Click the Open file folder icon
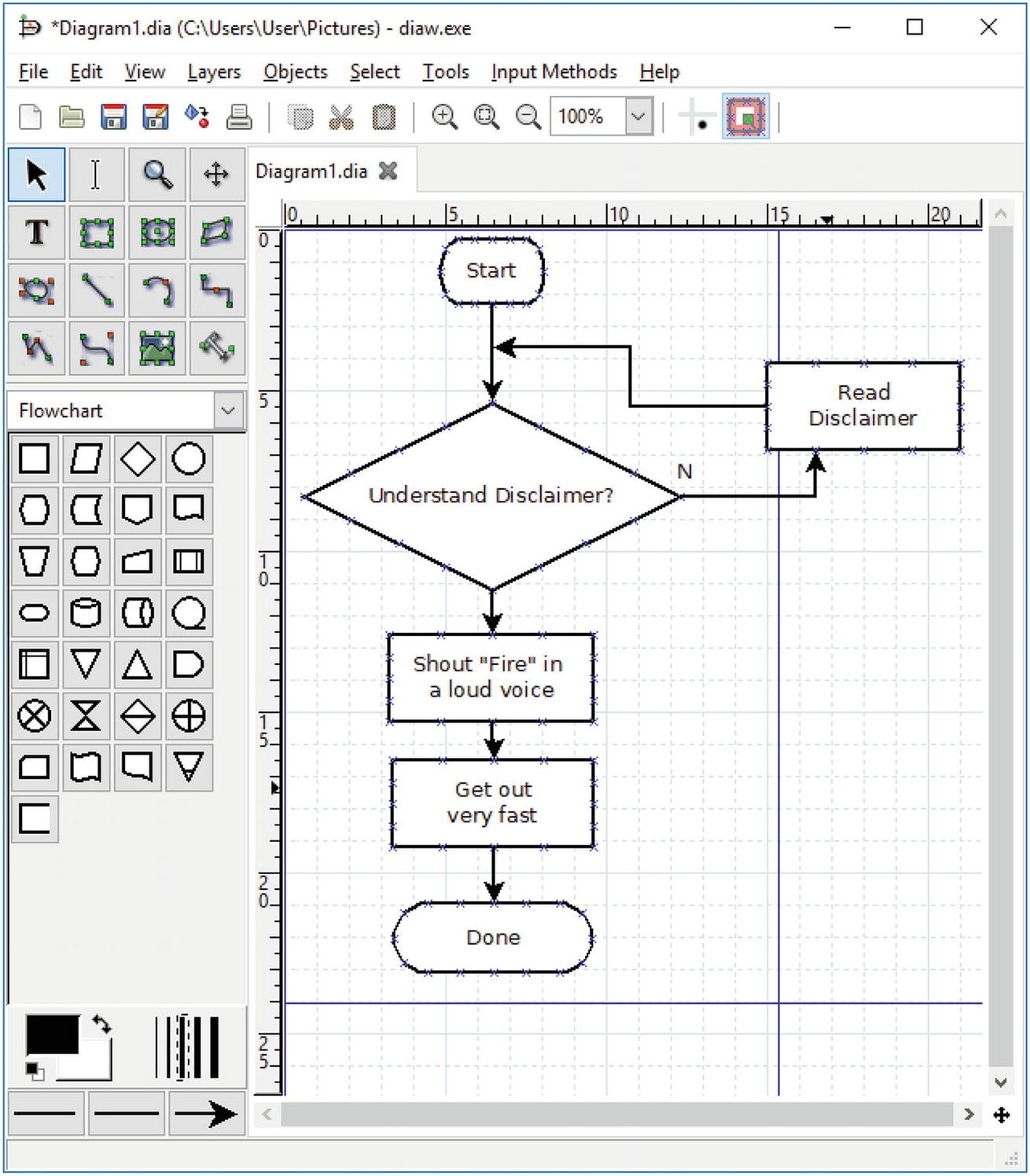 [72, 117]
